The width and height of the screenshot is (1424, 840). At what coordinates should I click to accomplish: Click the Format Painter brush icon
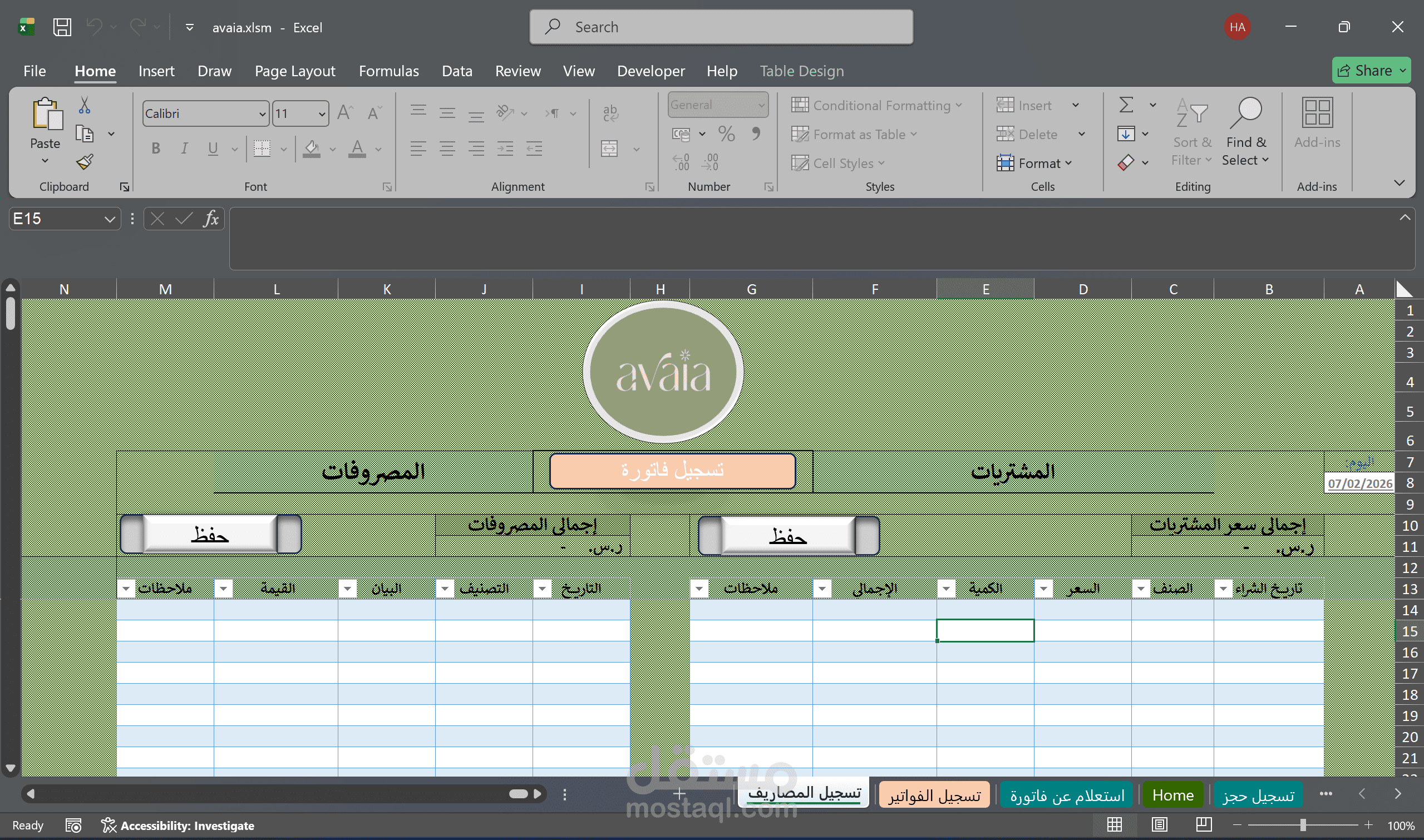pos(85,162)
